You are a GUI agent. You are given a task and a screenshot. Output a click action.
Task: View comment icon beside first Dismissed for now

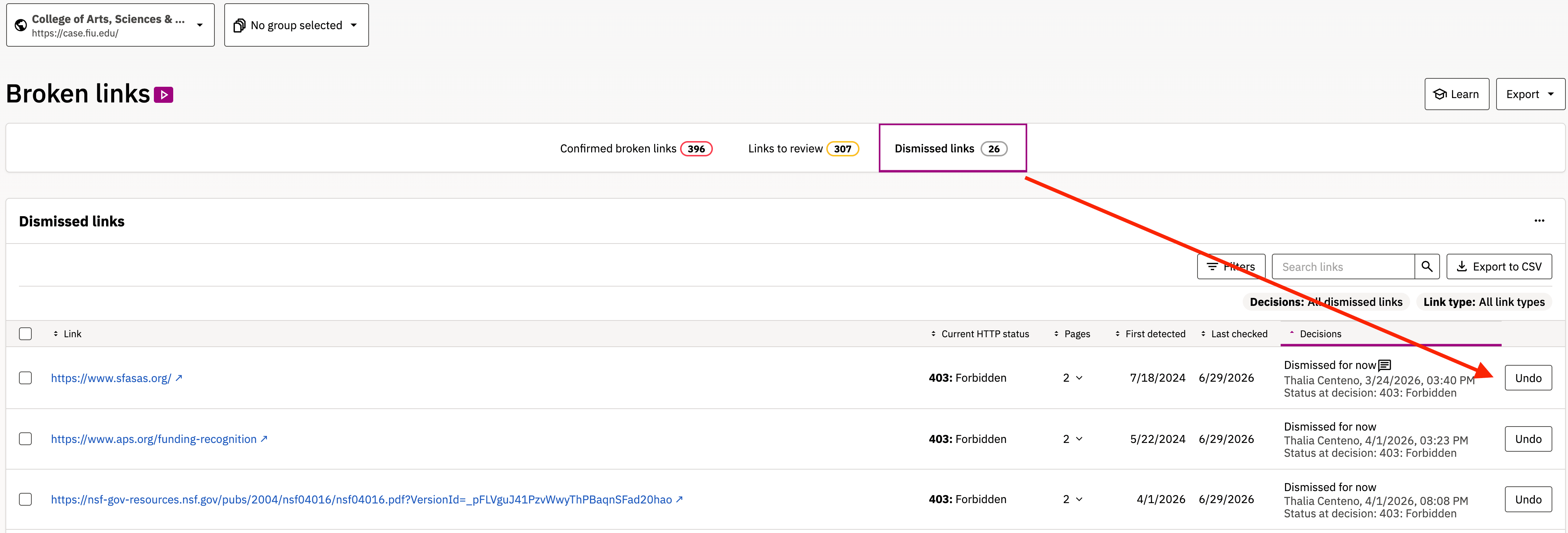coord(1384,365)
